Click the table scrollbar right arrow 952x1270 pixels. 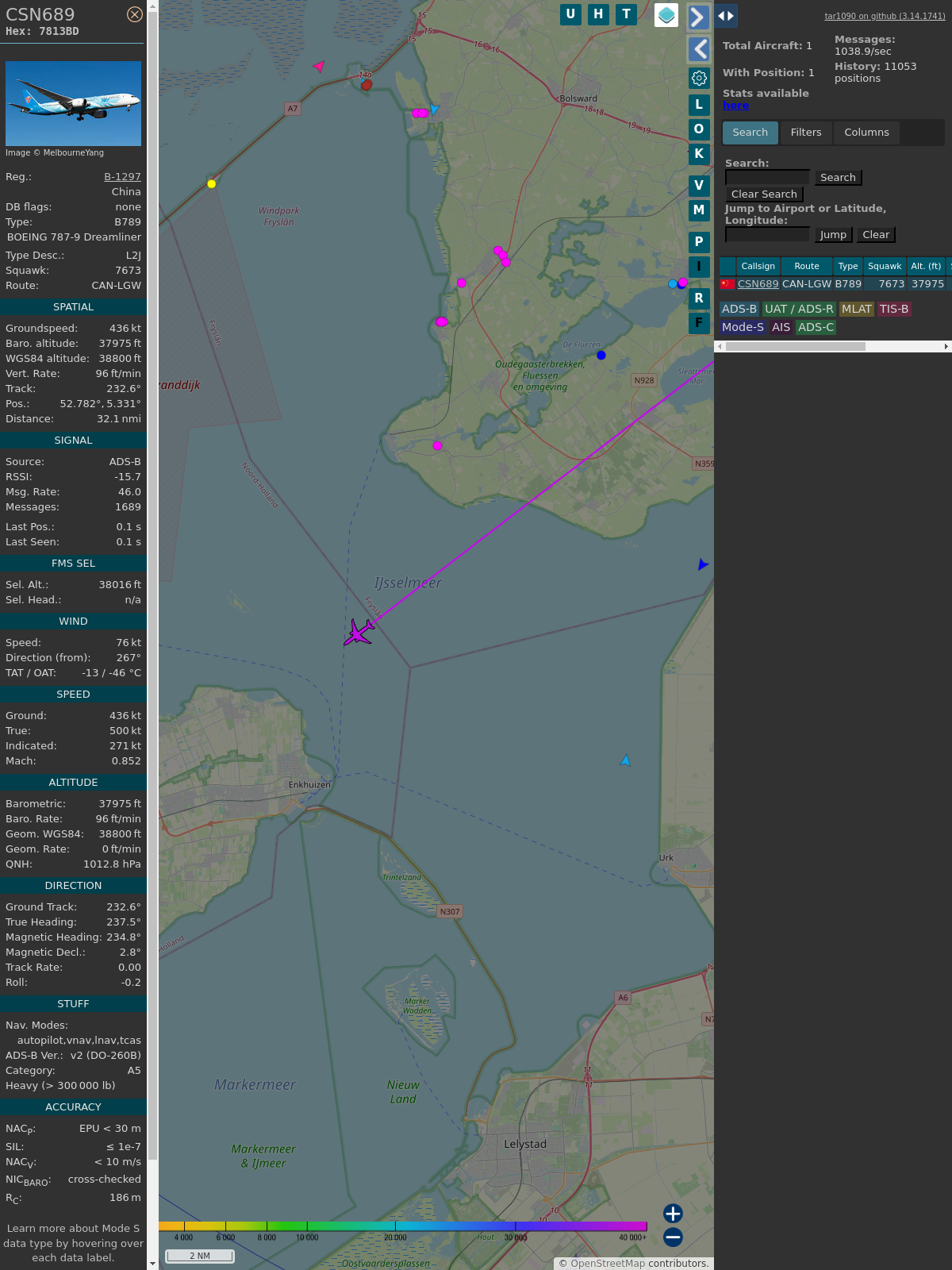(946, 346)
